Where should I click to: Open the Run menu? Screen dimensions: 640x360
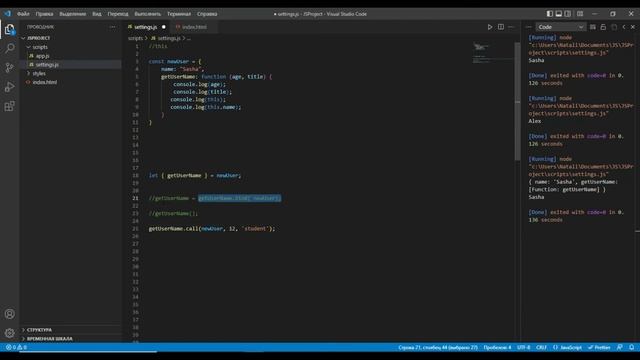[x=147, y=14]
